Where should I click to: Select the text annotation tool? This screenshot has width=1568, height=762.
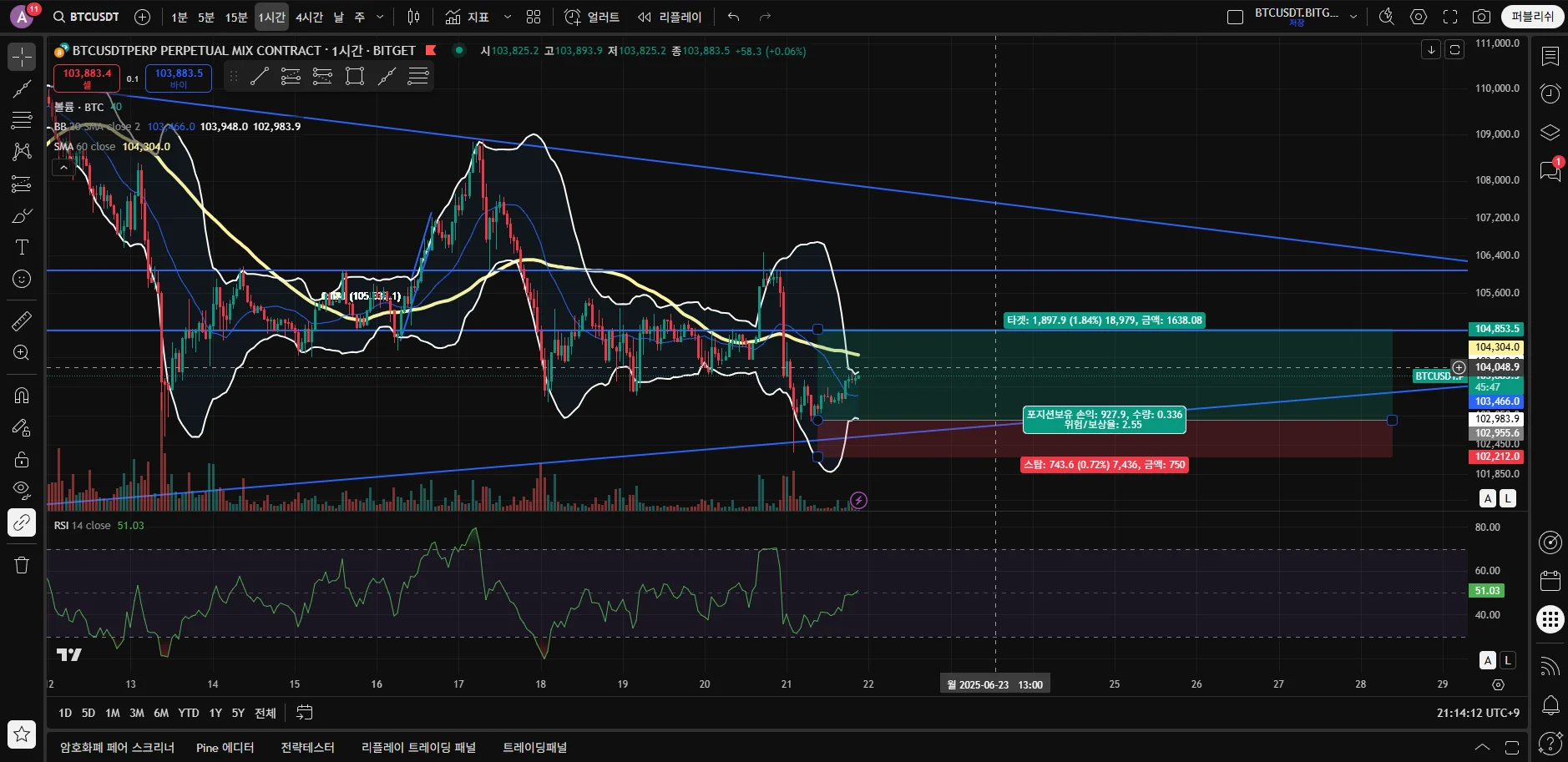(22, 247)
